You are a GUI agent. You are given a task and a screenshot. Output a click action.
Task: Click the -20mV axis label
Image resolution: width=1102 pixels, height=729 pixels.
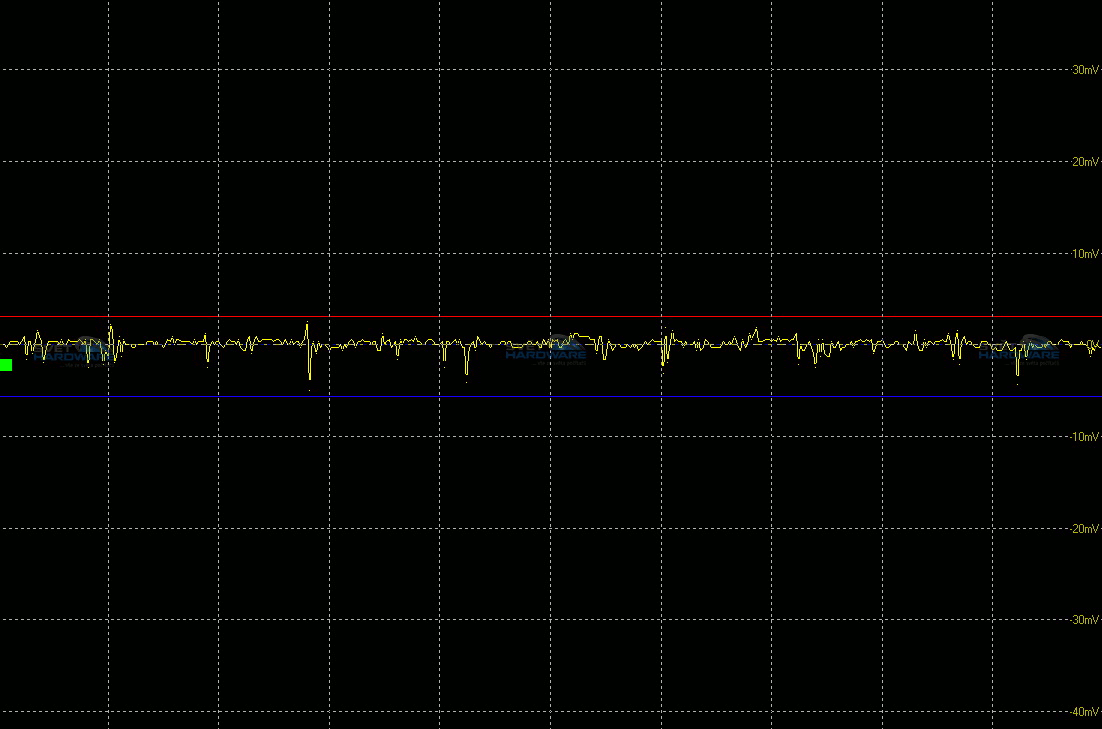(x=1084, y=529)
